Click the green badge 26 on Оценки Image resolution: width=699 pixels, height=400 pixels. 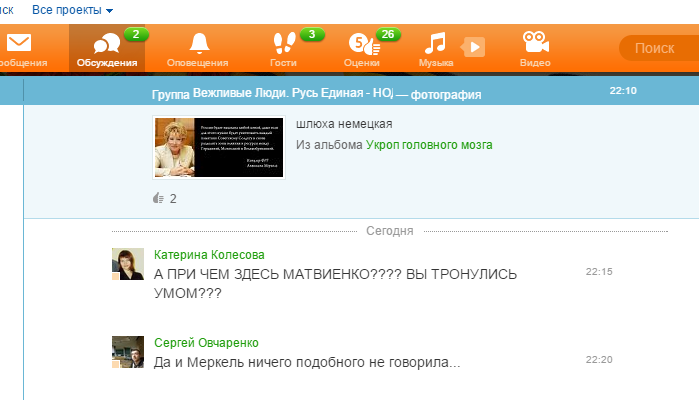click(388, 34)
